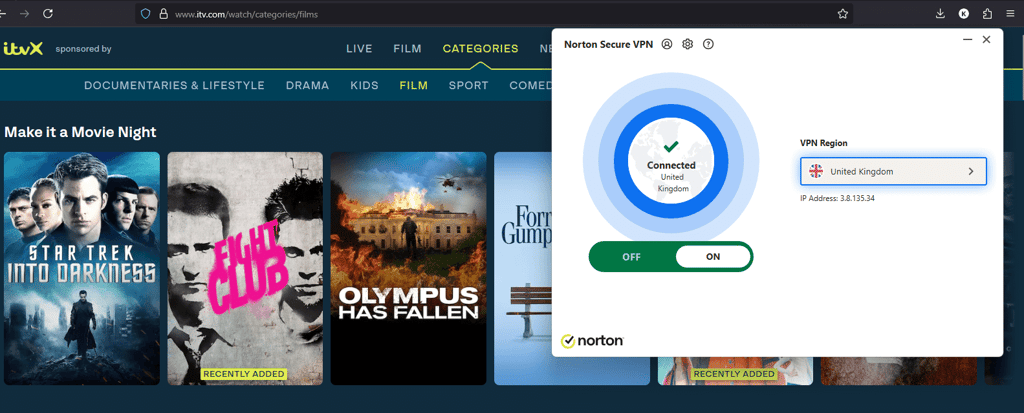Click the ITVX logo
Viewport: 1024px width, 413px height.
tap(23, 48)
